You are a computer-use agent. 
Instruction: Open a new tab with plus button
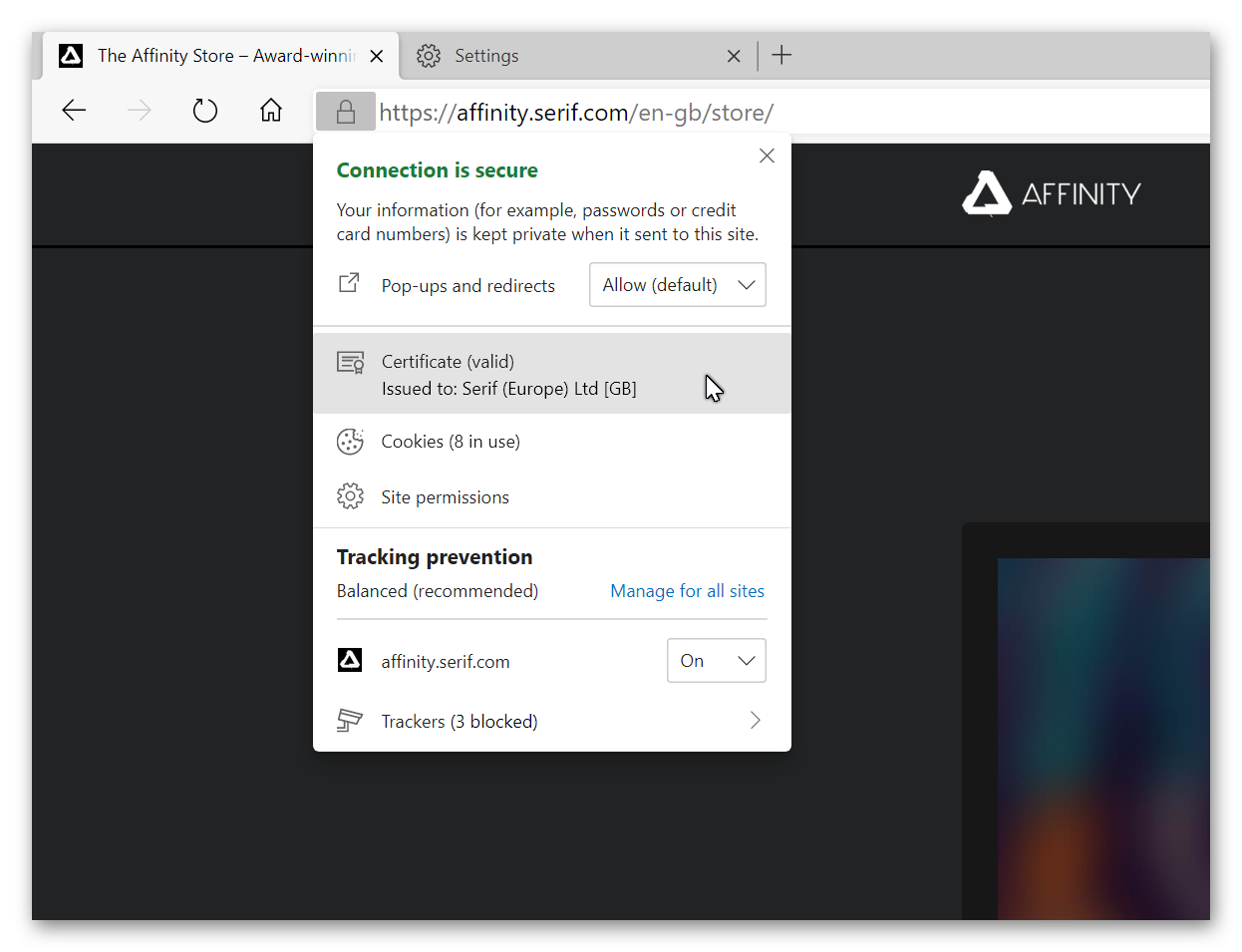[782, 55]
